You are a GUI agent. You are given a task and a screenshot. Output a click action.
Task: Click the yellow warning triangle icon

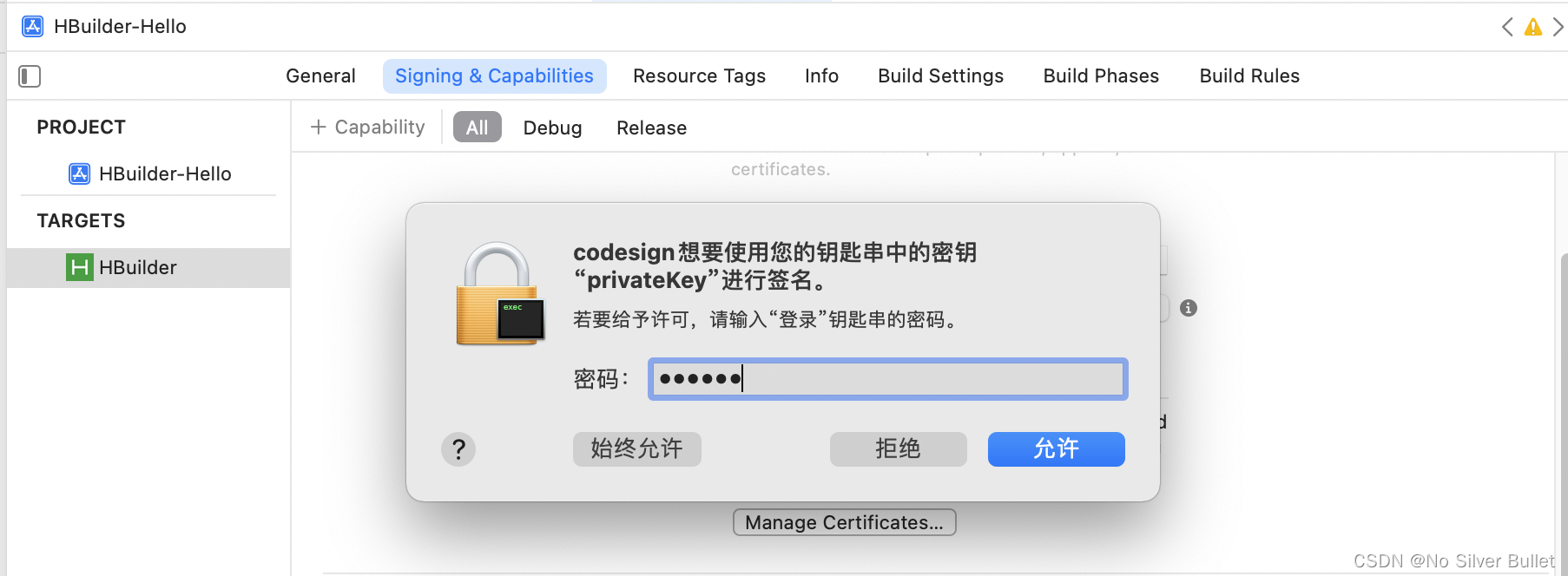click(x=1533, y=27)
